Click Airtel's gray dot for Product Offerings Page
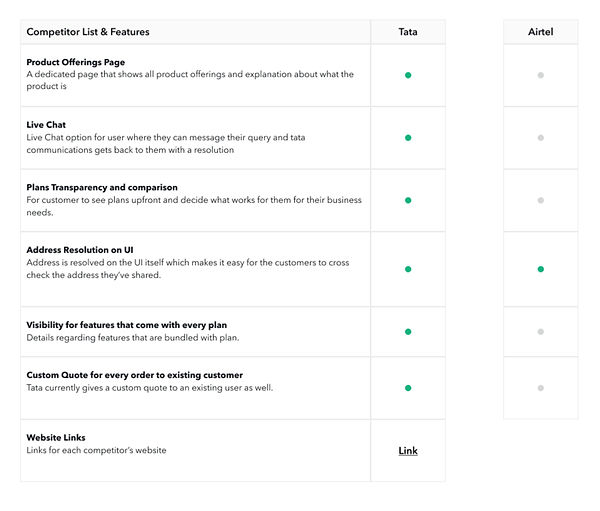The width and height of the screenshot is (600, 511). click(x=541, y=75)
